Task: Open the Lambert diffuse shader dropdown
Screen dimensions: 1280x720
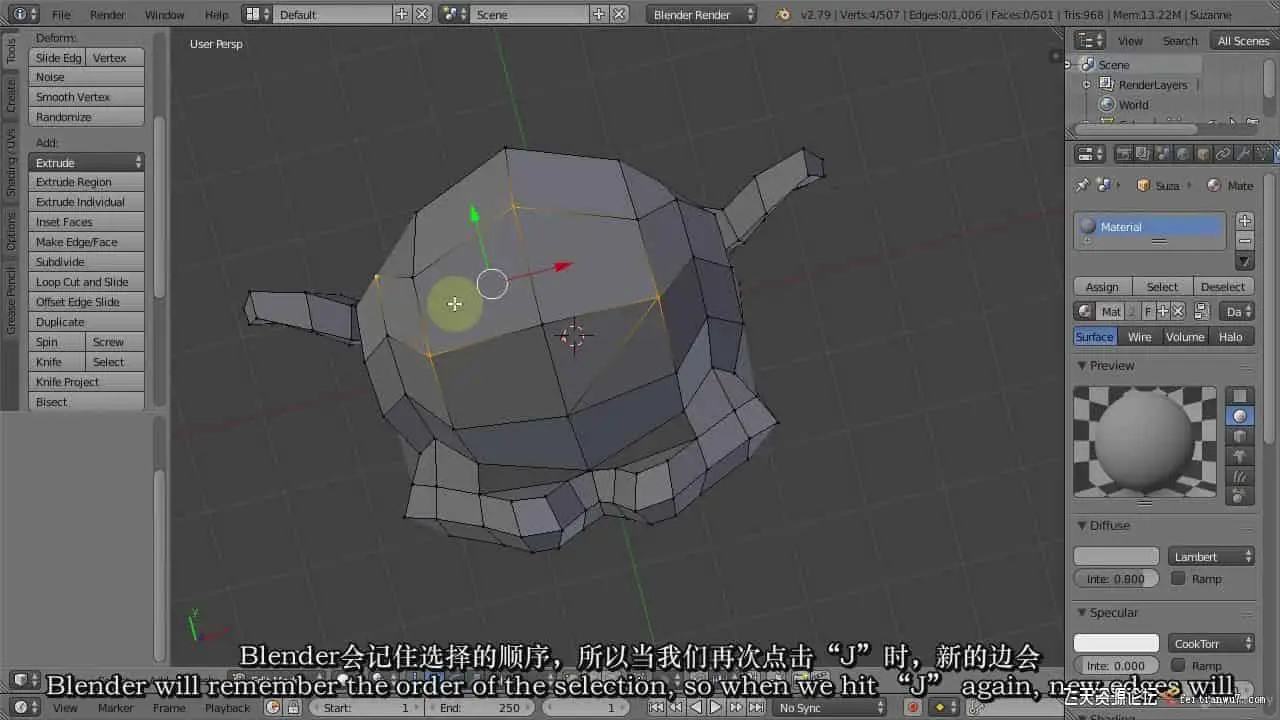Action: pos(1211,556)
